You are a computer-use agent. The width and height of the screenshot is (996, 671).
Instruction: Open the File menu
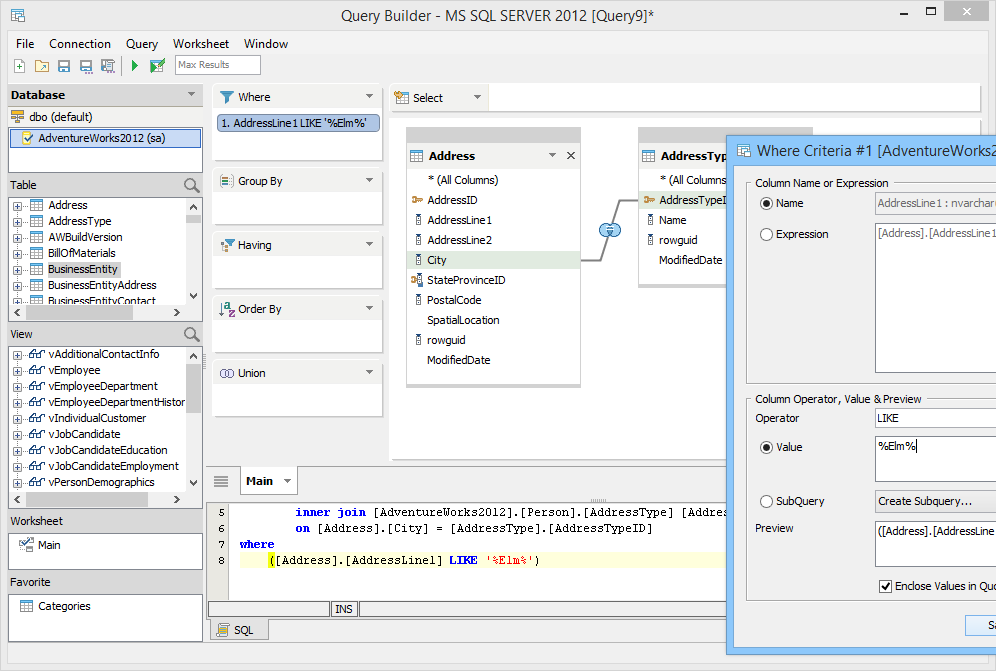pos(25,44)
